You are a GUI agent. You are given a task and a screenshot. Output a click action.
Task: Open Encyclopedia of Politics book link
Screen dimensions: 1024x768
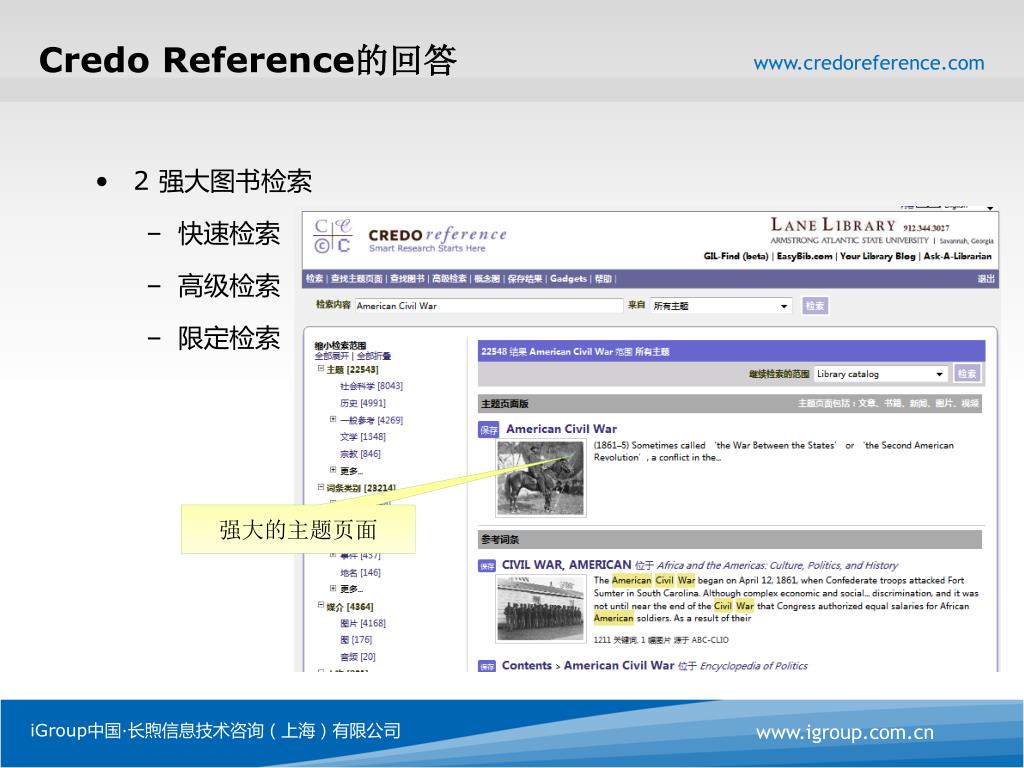(x=754, y=666)
